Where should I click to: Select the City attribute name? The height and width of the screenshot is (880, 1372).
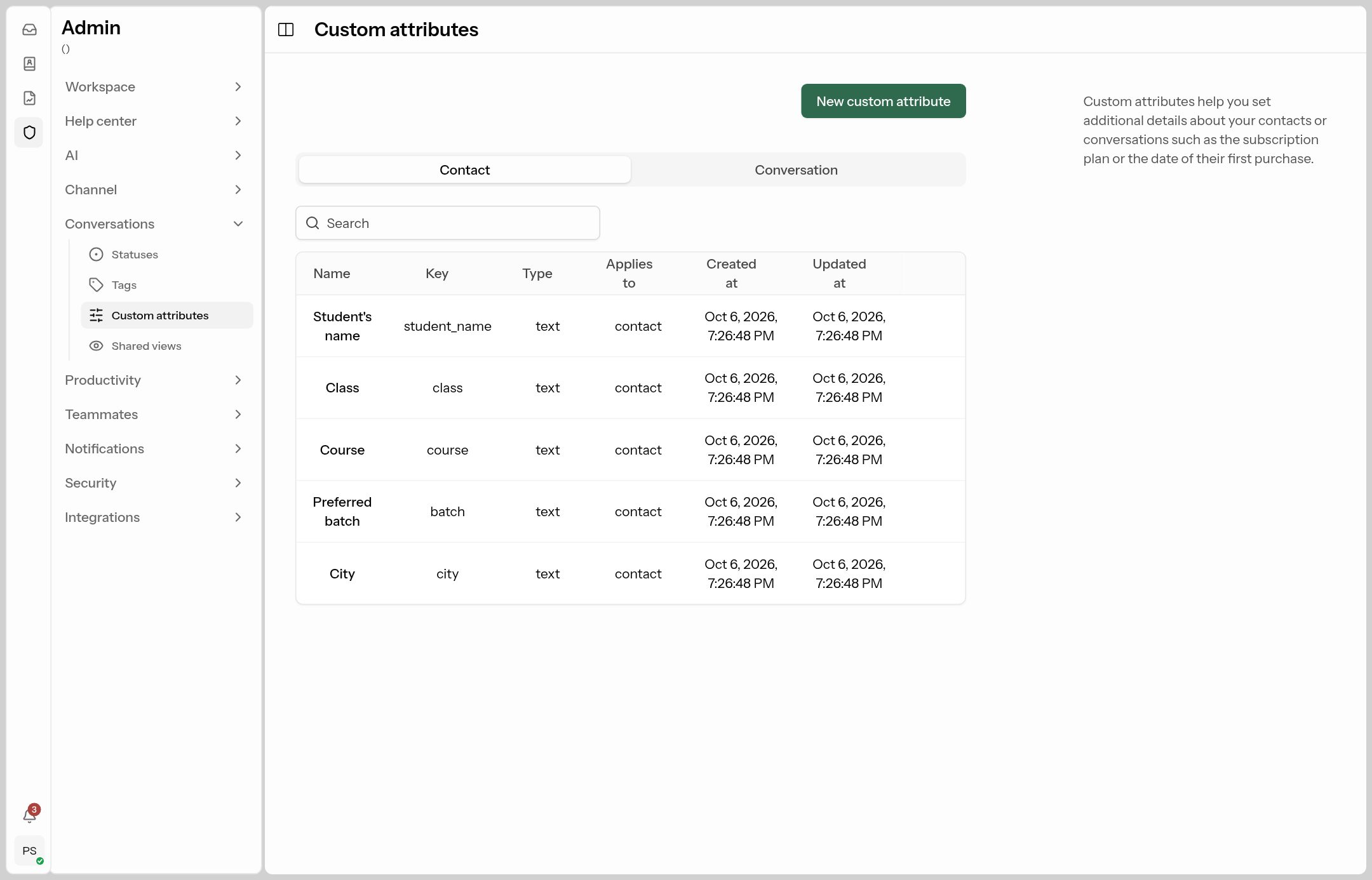(x=342, y=574)
